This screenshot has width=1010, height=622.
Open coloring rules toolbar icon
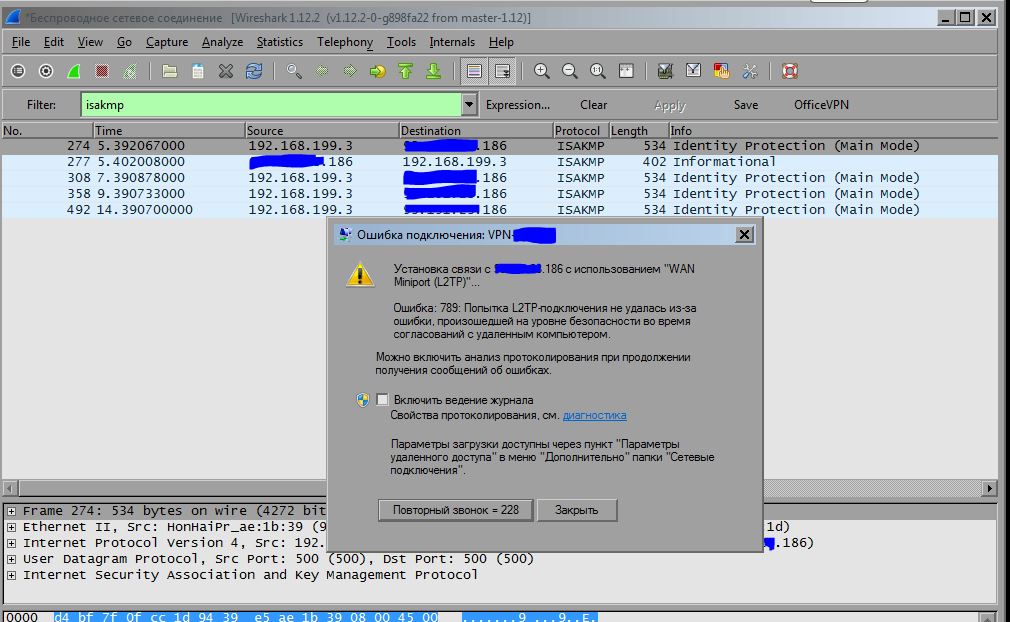click(721, 71)
